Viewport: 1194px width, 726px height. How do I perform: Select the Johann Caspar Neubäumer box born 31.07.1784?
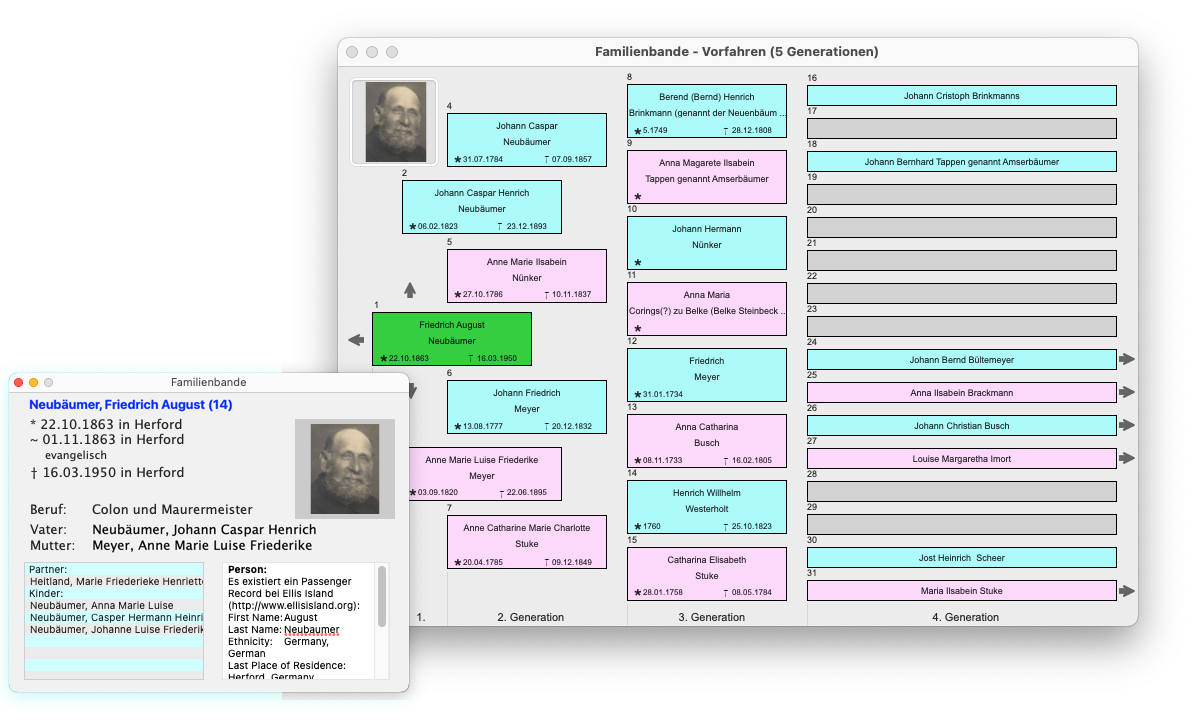click(526, 140)
